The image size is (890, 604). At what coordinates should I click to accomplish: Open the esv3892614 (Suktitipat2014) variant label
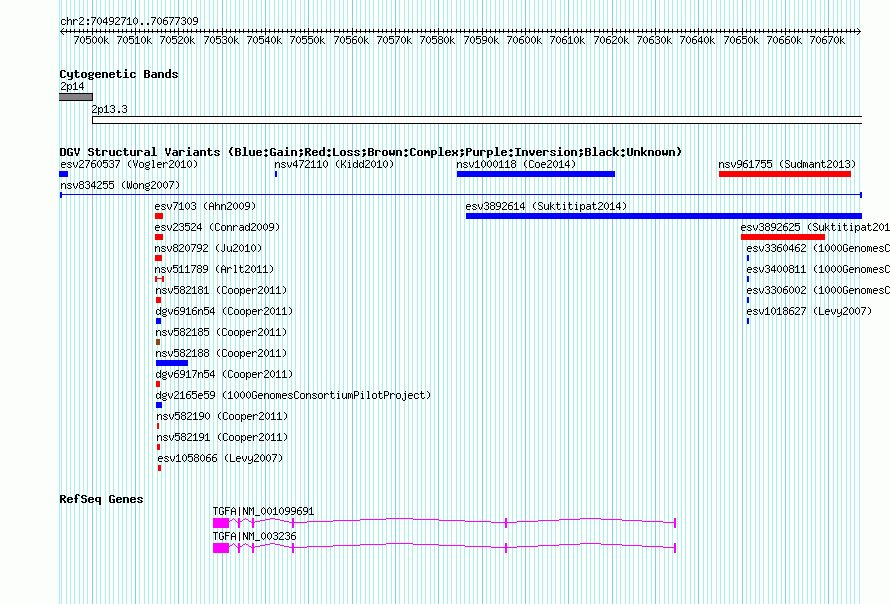[x=546, y=206]
